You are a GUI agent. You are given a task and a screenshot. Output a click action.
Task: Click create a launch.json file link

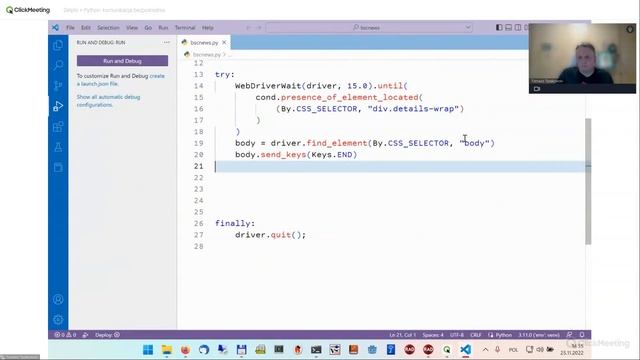[120, 80]
